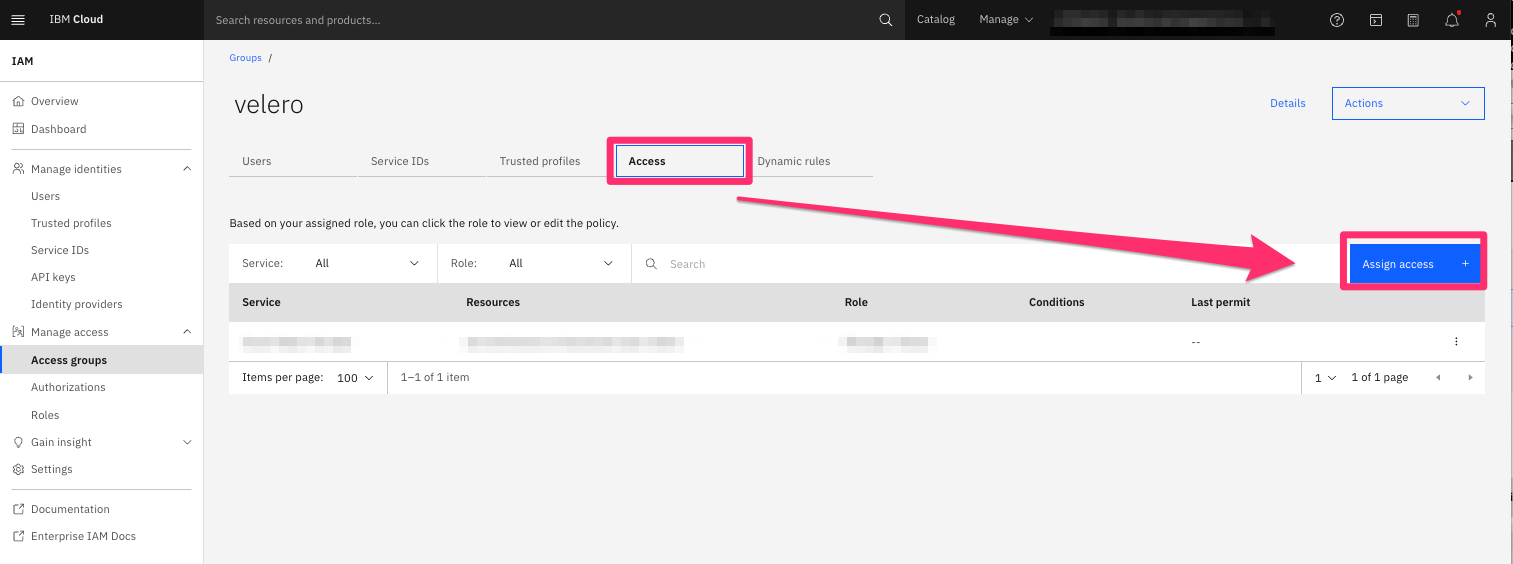Screen dimensions: 1513x564
Task: Click the Assign access button
Action: (x=1415, y=264)
